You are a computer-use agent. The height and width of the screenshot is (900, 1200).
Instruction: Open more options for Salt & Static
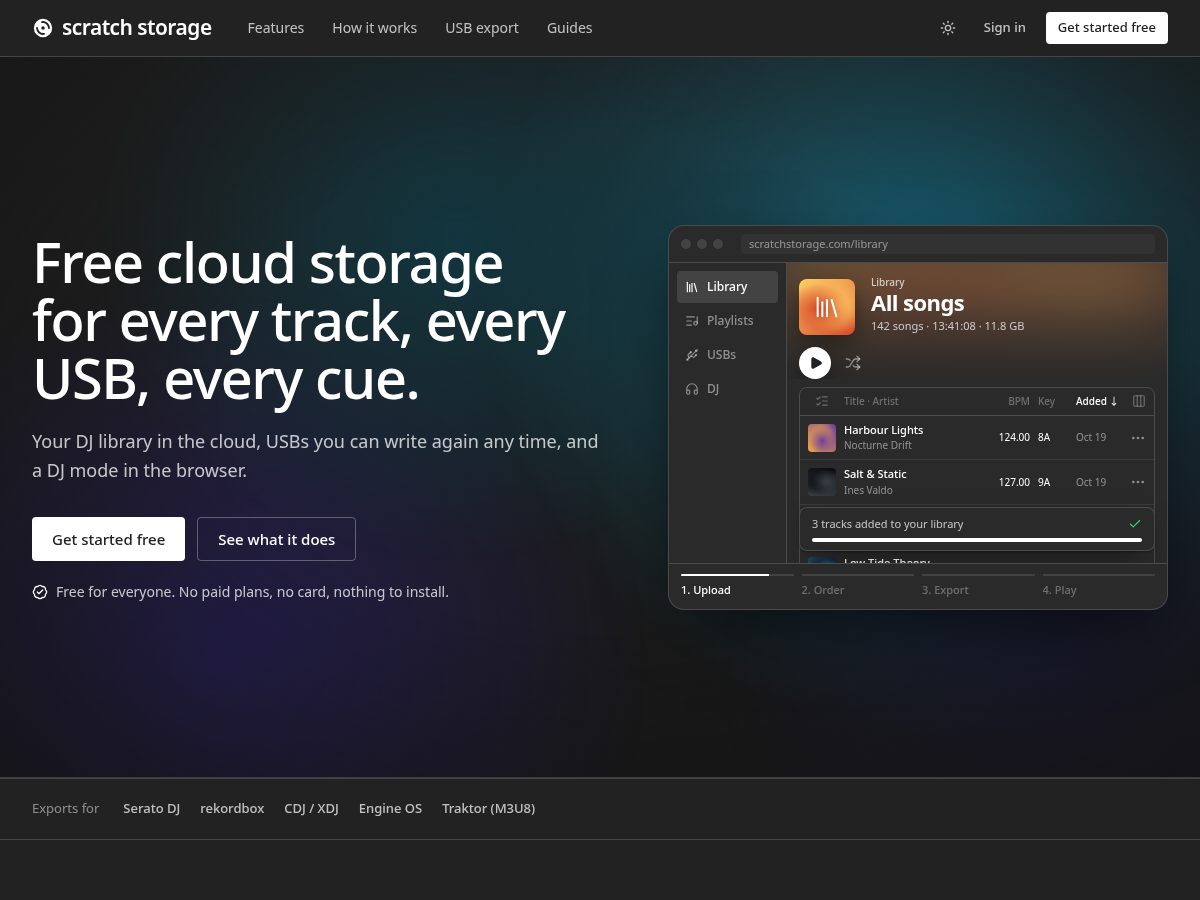(1138, 482)
